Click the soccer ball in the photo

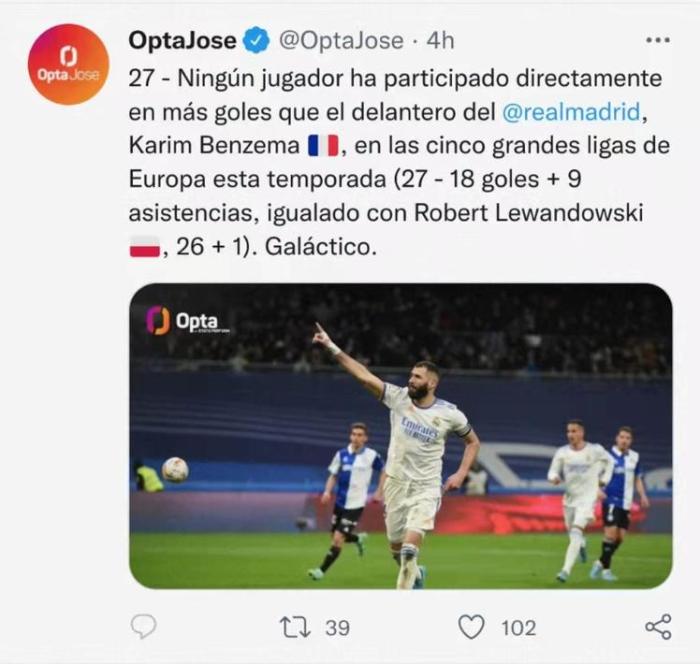pos(175,469)
